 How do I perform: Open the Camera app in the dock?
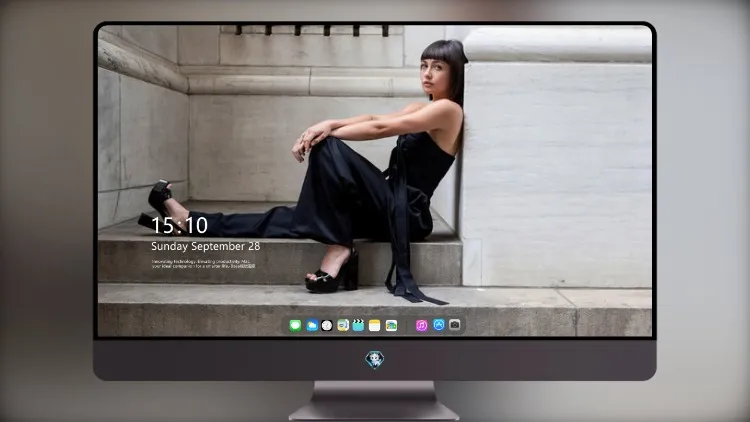click(455, 325)
